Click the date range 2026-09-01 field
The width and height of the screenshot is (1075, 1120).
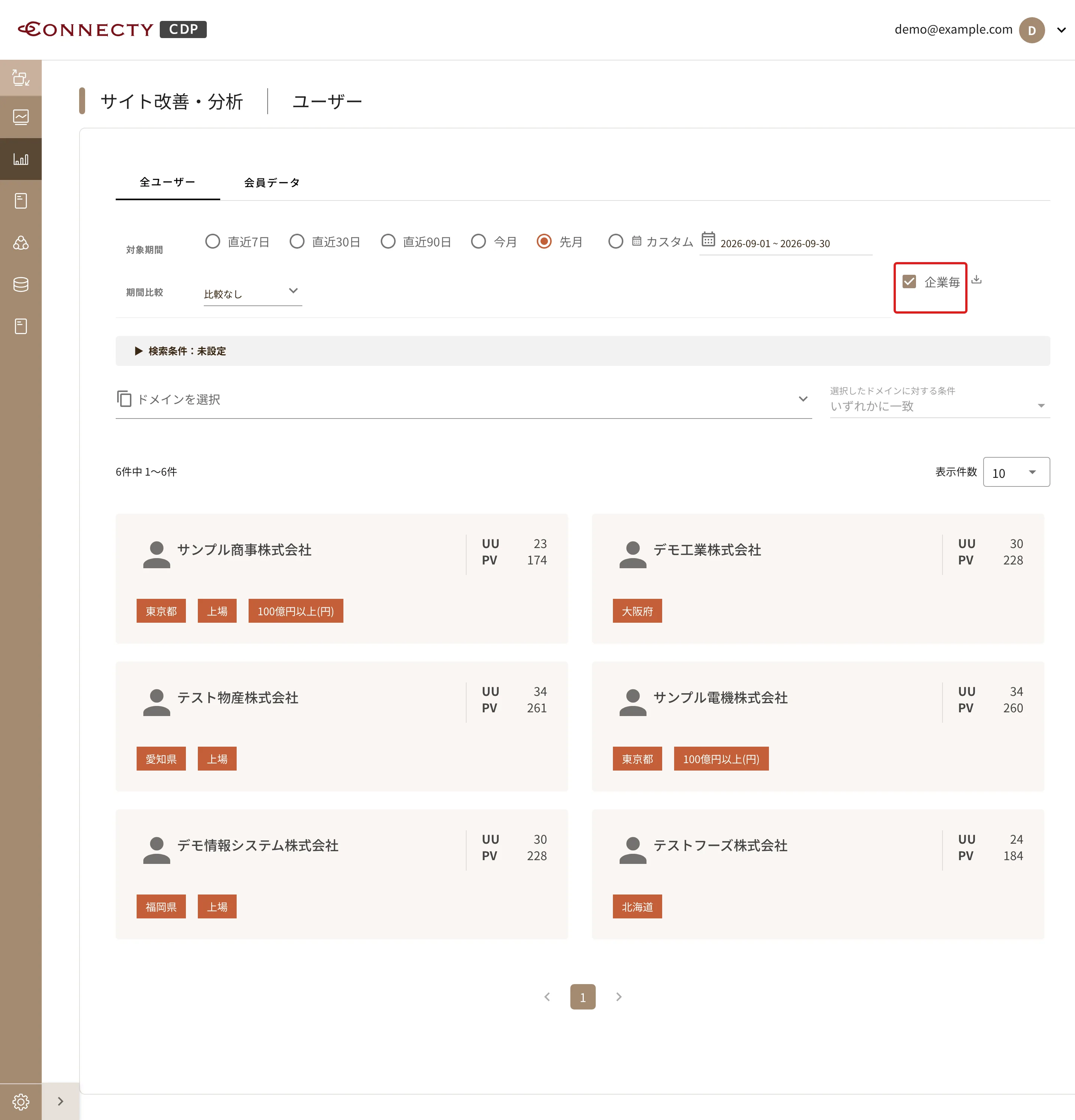tap(785, 243)
